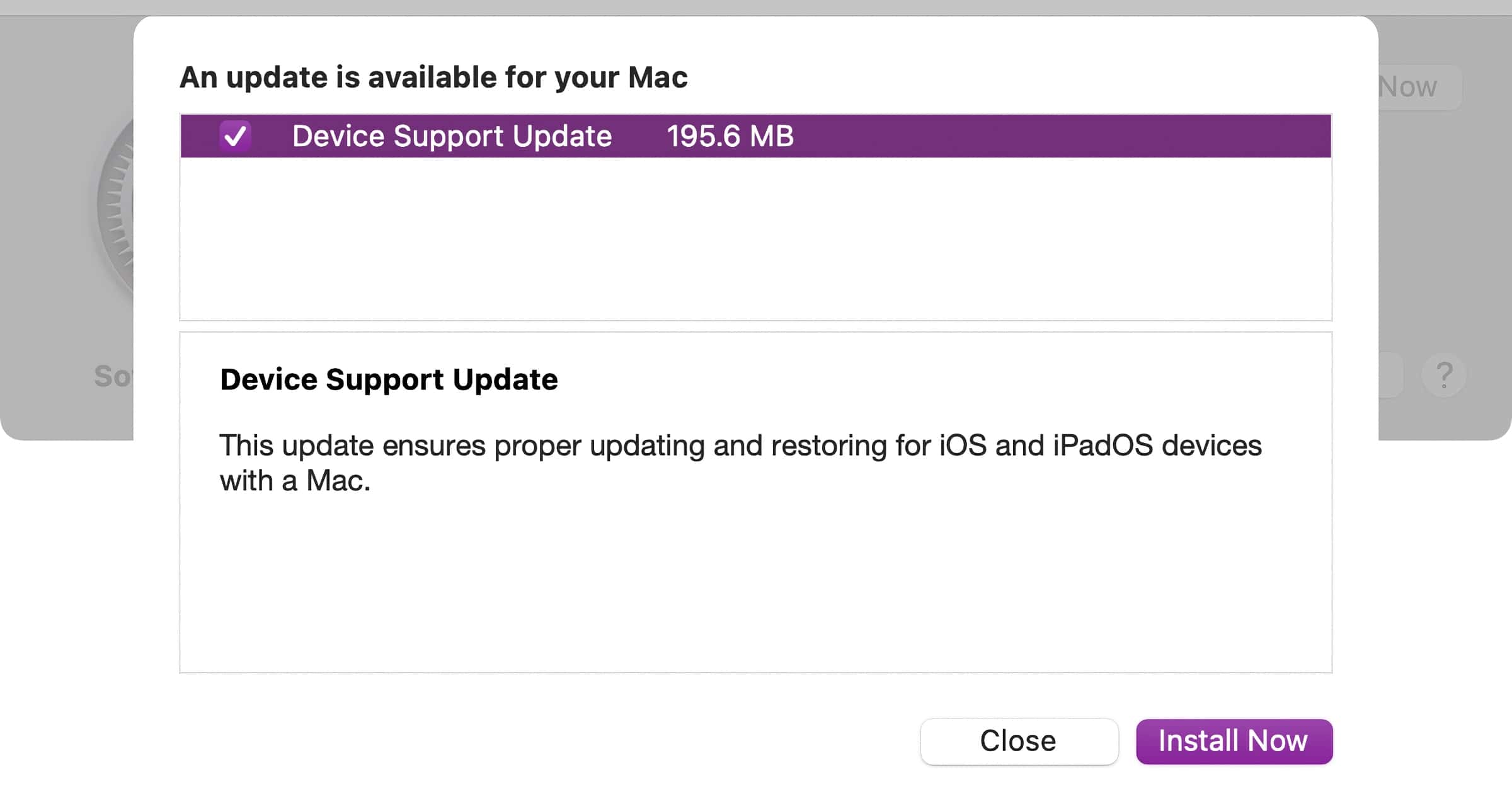Click the 195.6 MB size label
This screenshot has width=1512, height=794.
(730, 136)
